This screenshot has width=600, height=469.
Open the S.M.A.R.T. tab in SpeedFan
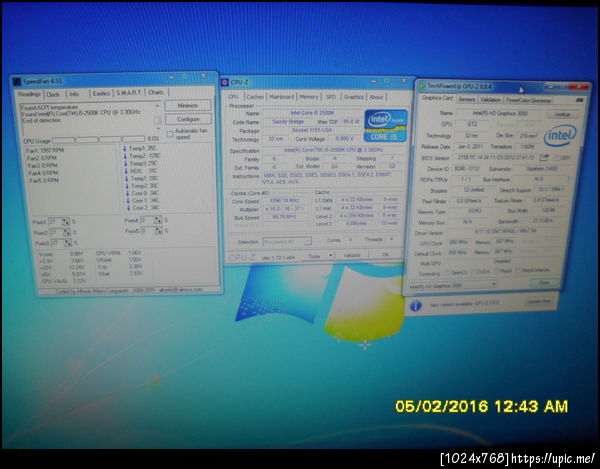click(129, 93)
